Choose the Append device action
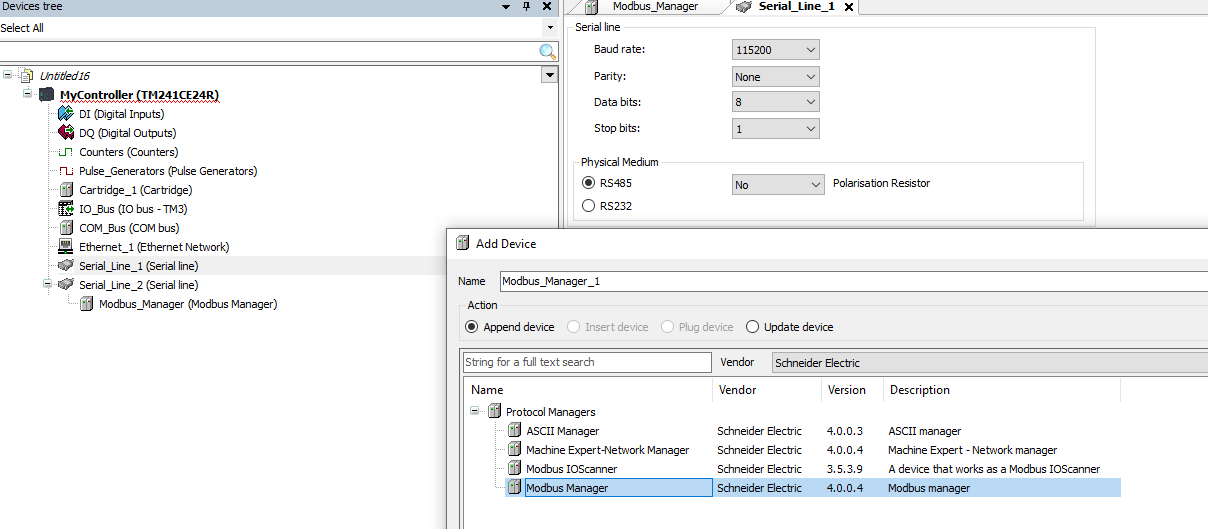 click(x=472, y=327)
